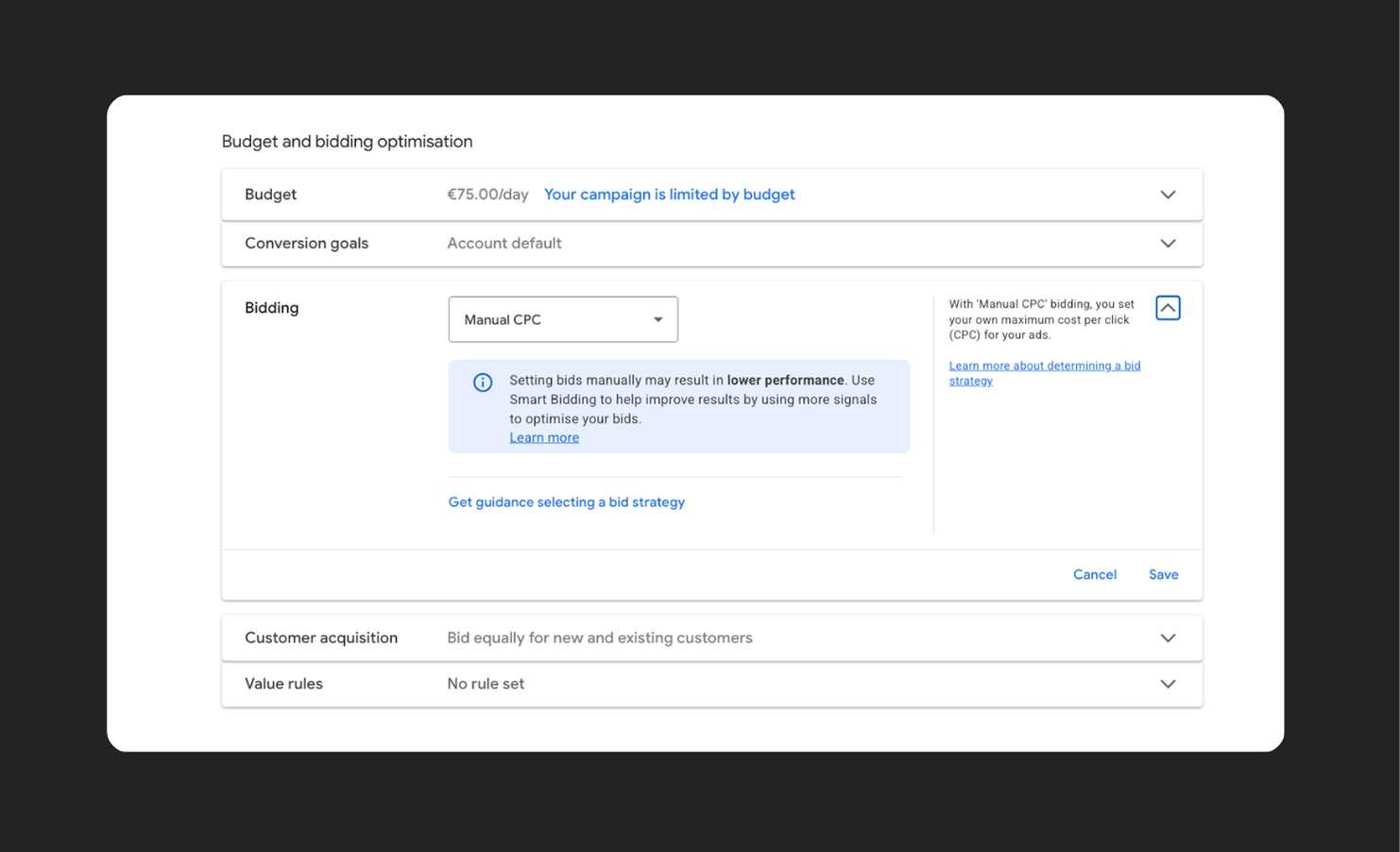Collapse the Bidding section chevron
This screenshot has height=852, width=1400.
(x=1168, y=308)
